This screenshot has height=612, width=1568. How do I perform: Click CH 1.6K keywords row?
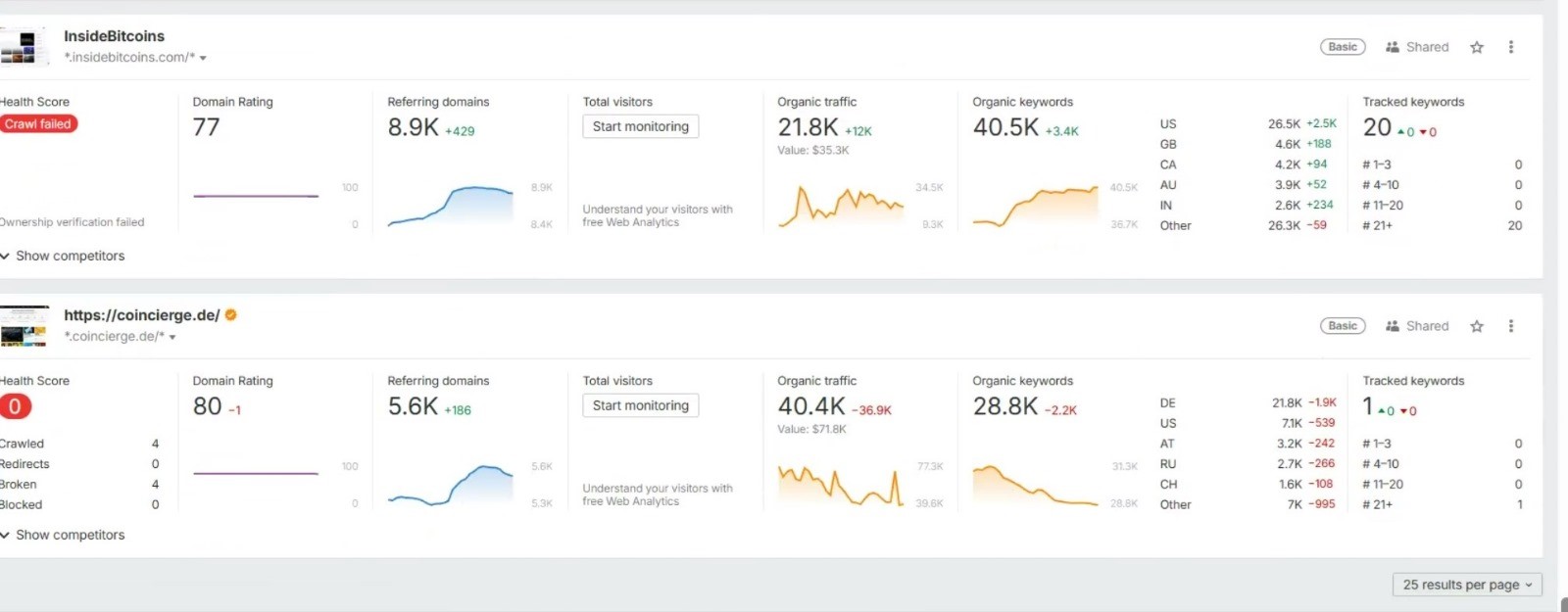click(x=1248, y=485)
